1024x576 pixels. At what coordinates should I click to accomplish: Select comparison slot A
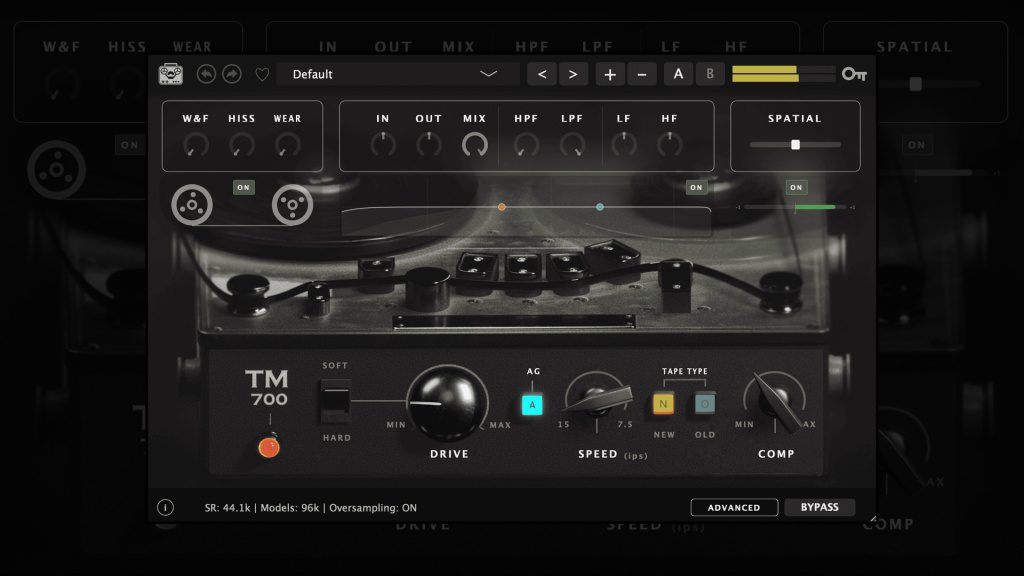click(678, 73)
